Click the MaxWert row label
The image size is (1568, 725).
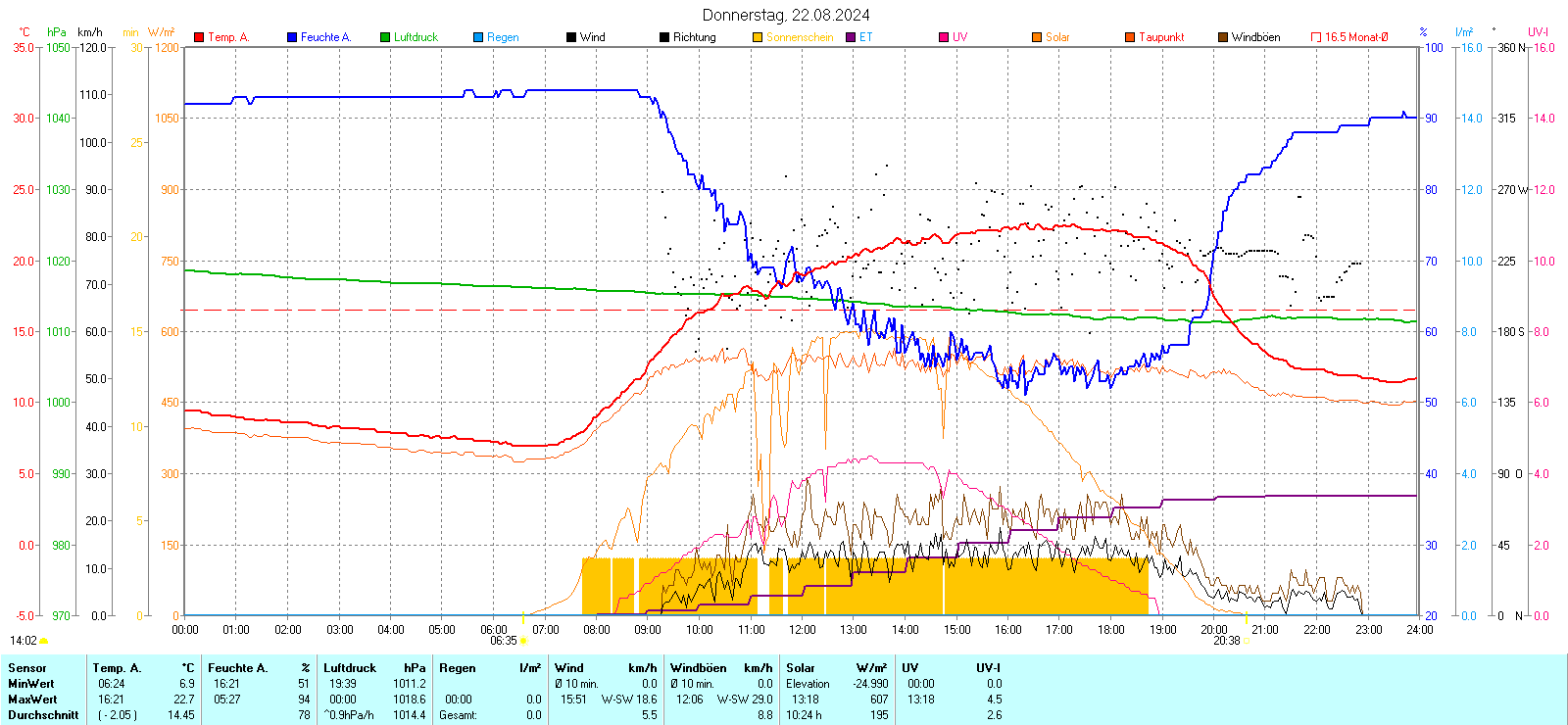(x=32, y=700)
